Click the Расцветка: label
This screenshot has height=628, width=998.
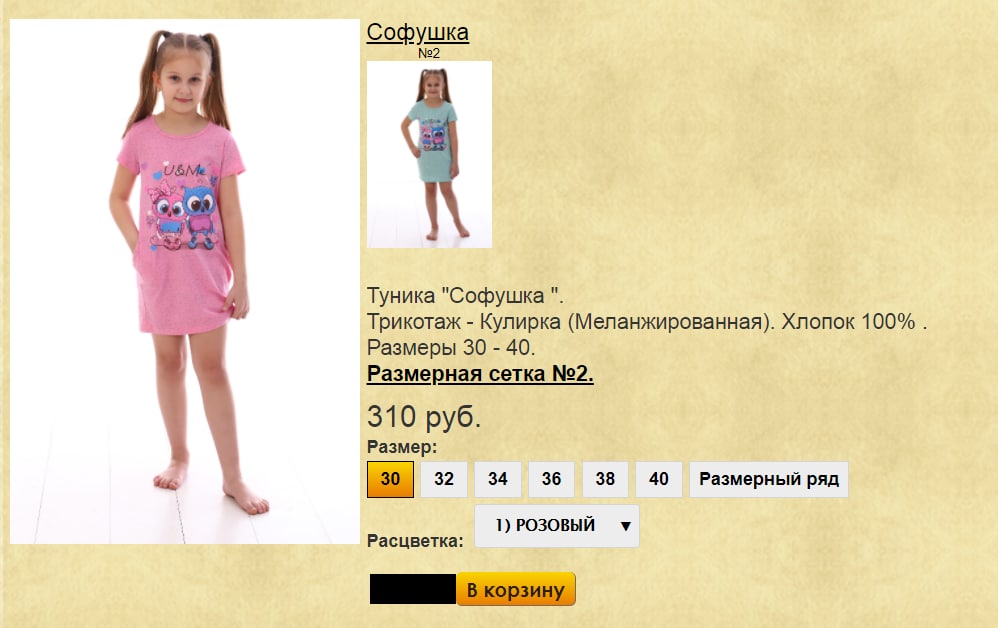click(415, 541)
